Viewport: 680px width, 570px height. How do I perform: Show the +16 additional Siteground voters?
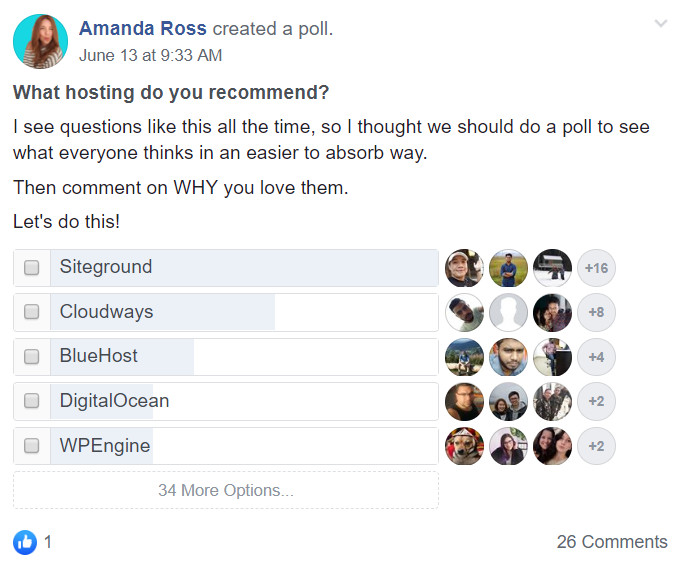click(x=597, y=268)
